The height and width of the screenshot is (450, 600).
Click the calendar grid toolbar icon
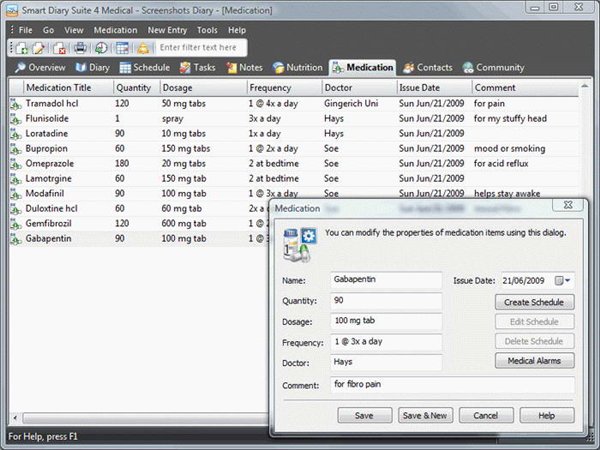pos(122,48)
